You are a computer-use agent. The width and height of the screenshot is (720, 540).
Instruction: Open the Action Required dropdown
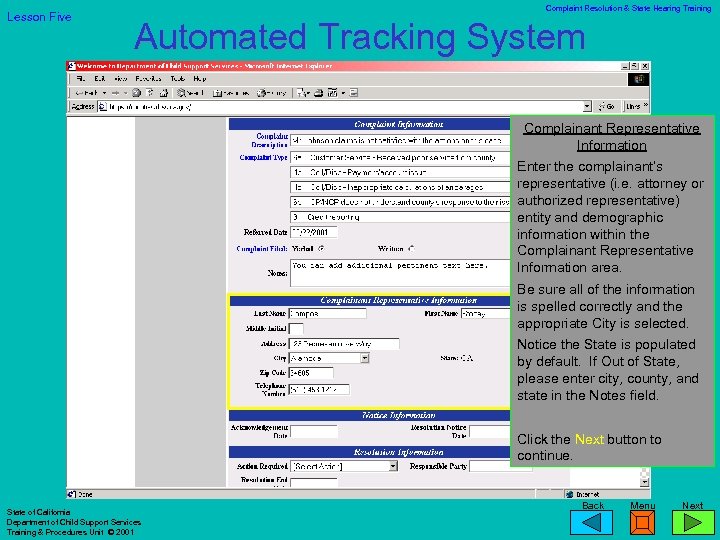coord(393,467)
